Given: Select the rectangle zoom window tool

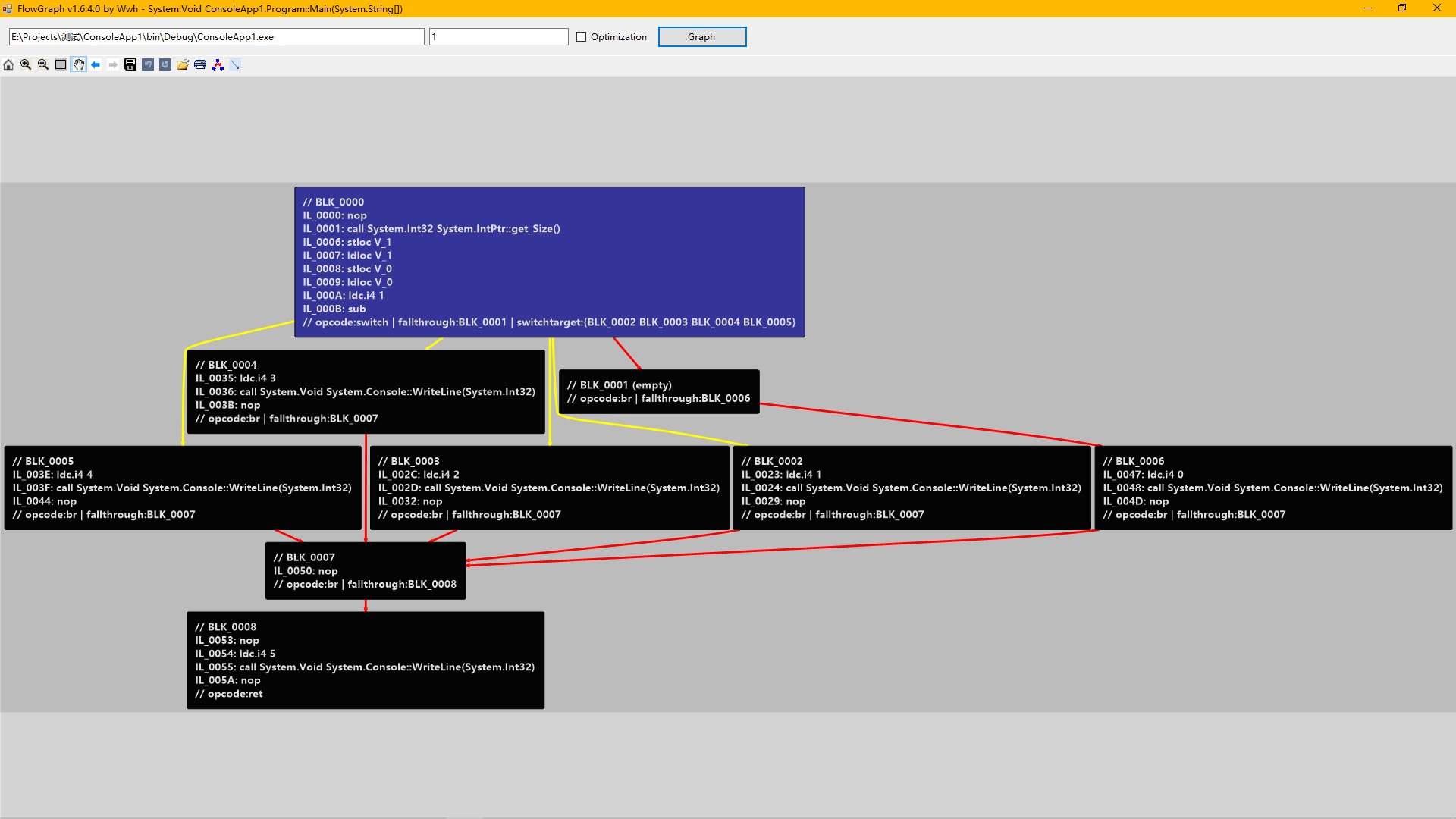Looking at the screenshot, I should 61,65.
